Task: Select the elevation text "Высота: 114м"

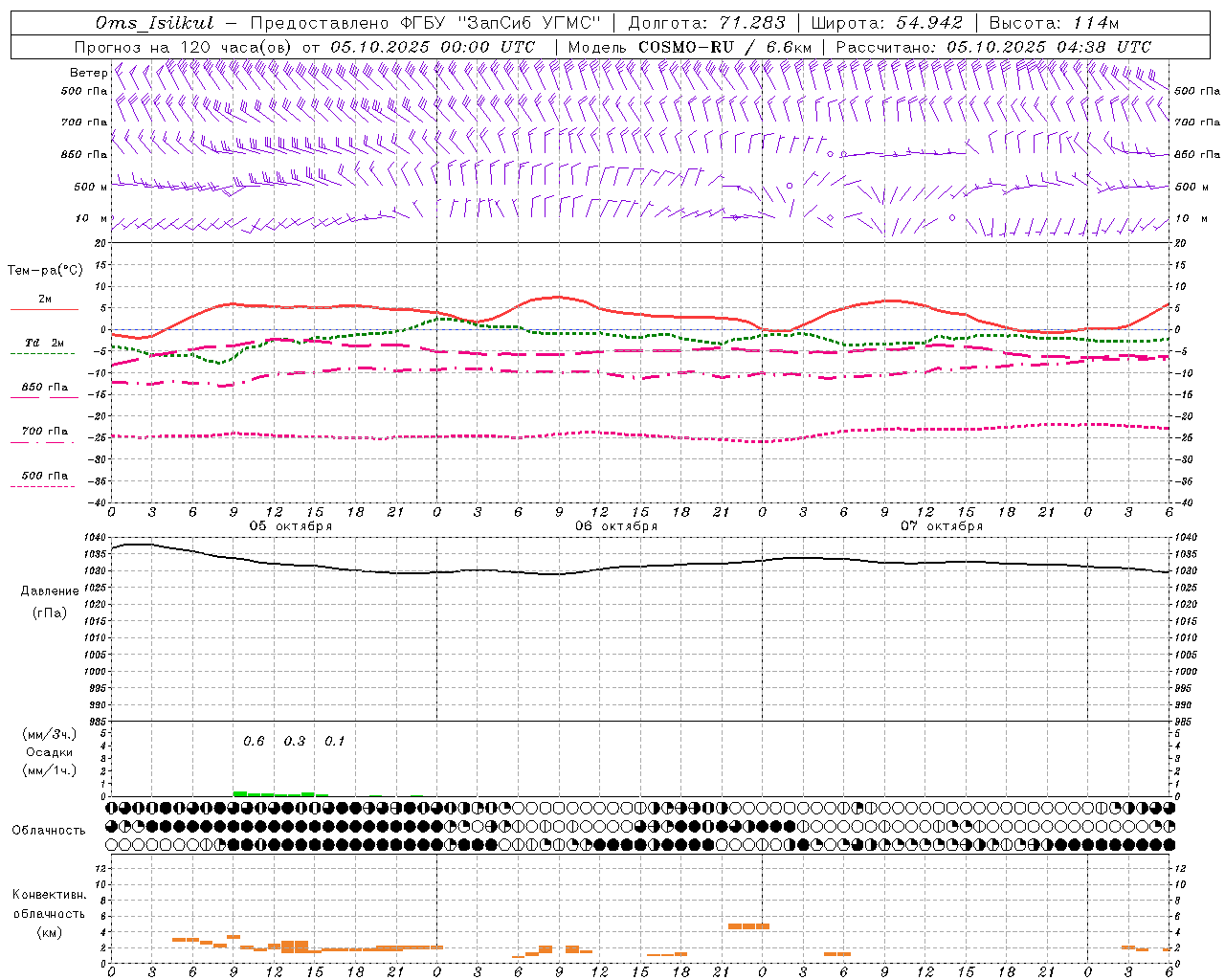Action: 1053,23
